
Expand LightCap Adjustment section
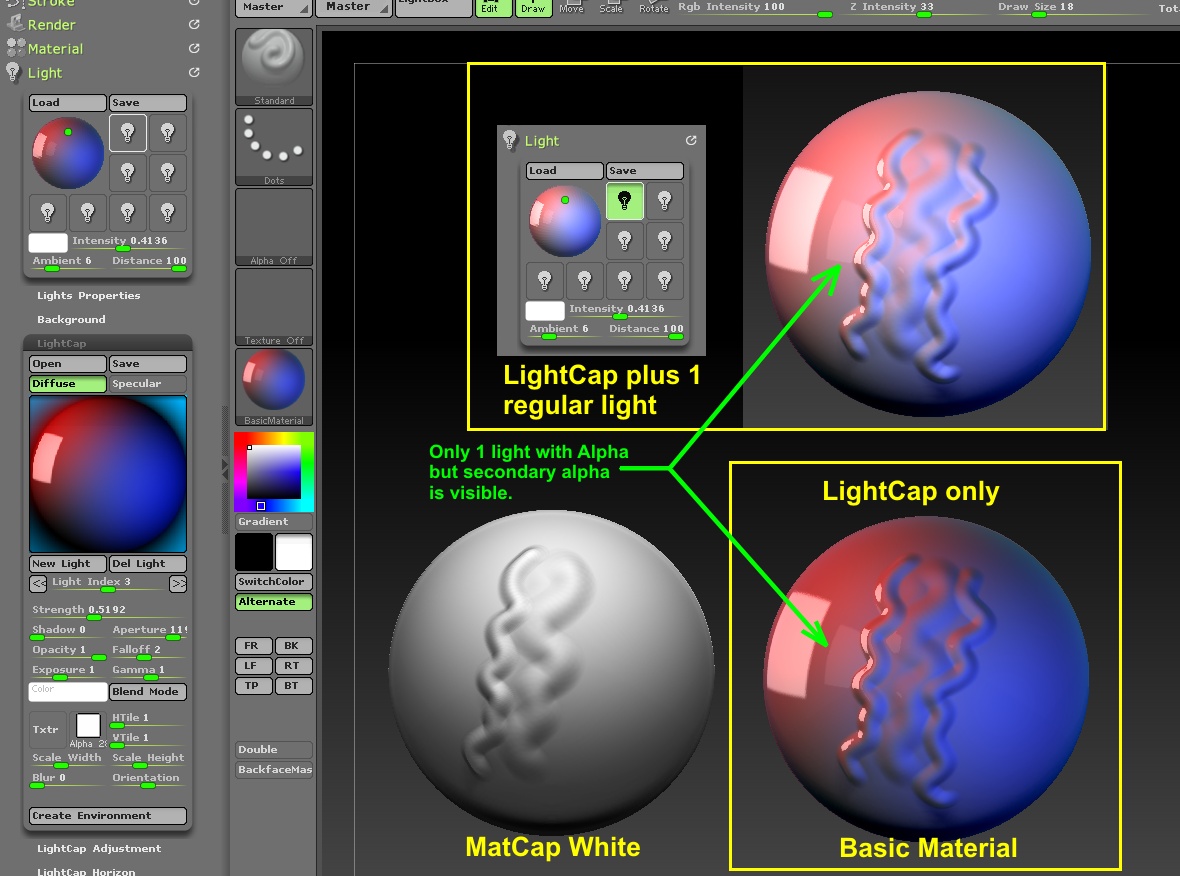[99, 849]
